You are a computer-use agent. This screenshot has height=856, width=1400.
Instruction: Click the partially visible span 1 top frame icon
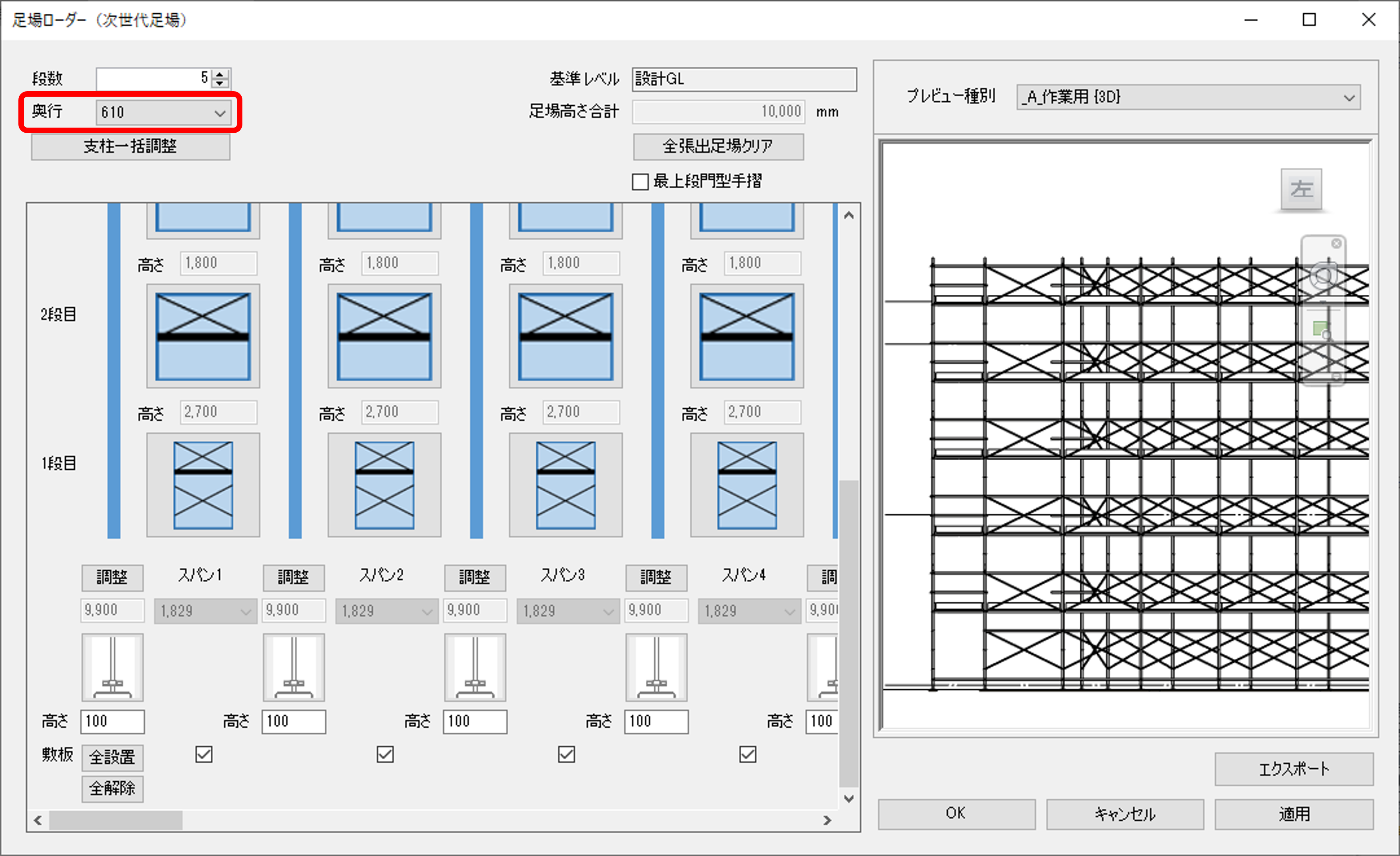tap(203, 221)
